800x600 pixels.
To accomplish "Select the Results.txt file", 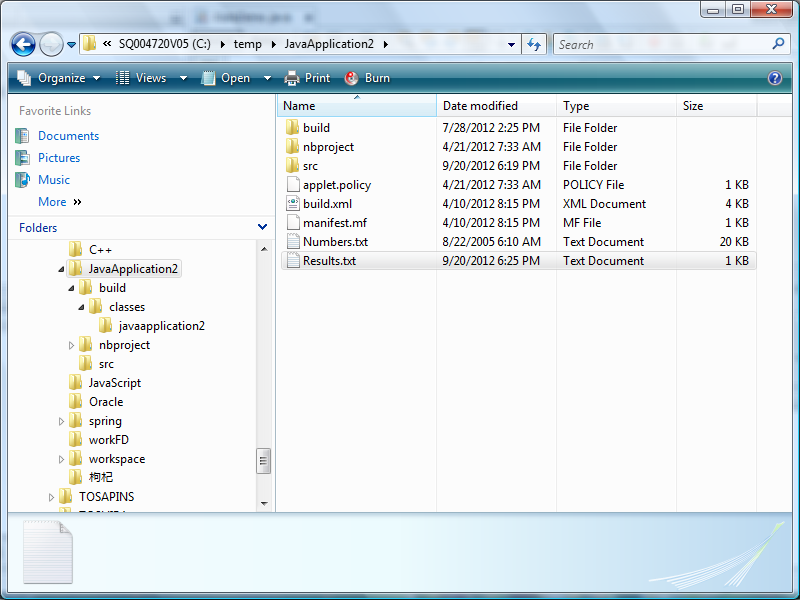I will [328, 261].
